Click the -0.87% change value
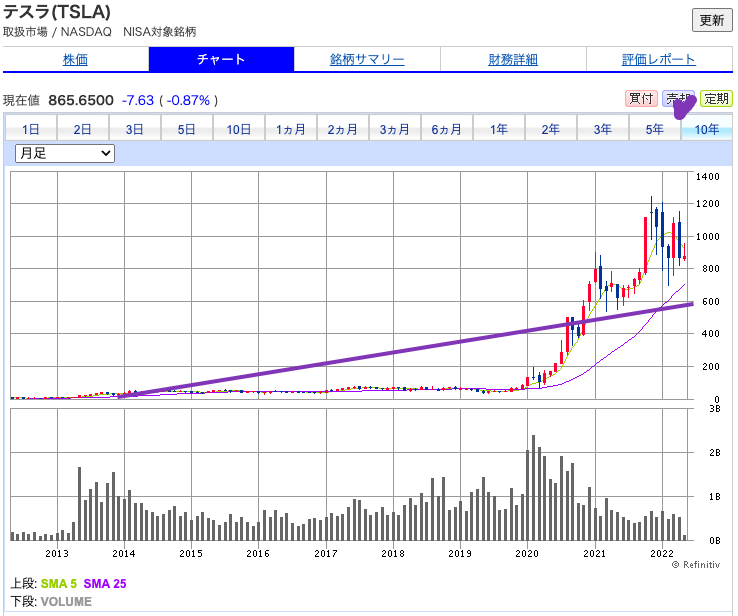Screen dimensions: 738x616 [188, 100]
